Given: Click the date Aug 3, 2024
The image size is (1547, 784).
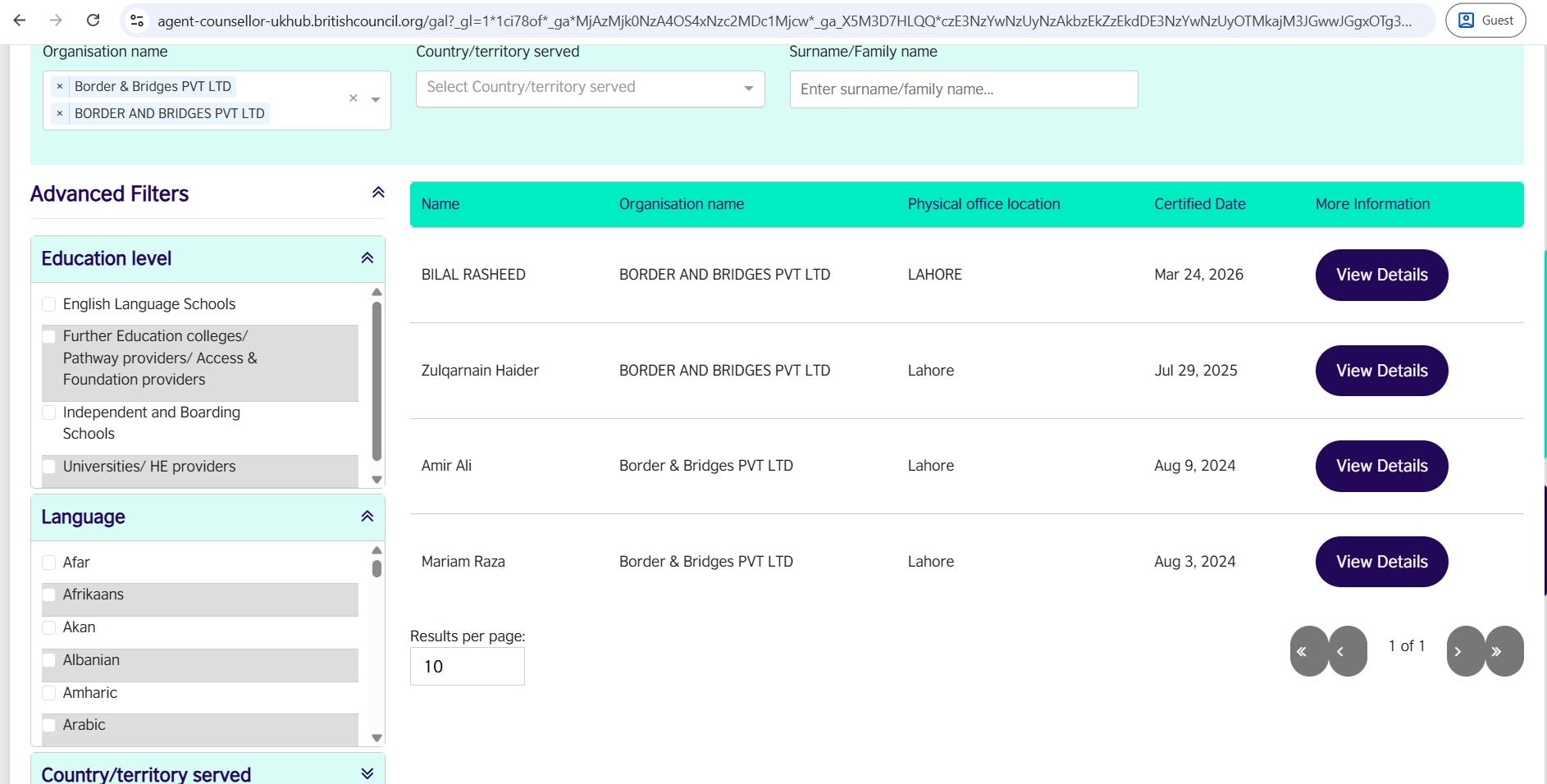Looking at the screenshot, I should (1194, 562).
